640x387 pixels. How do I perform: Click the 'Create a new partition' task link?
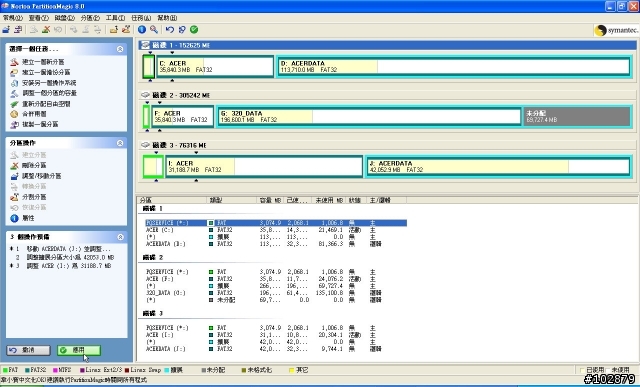click(43, 62)
